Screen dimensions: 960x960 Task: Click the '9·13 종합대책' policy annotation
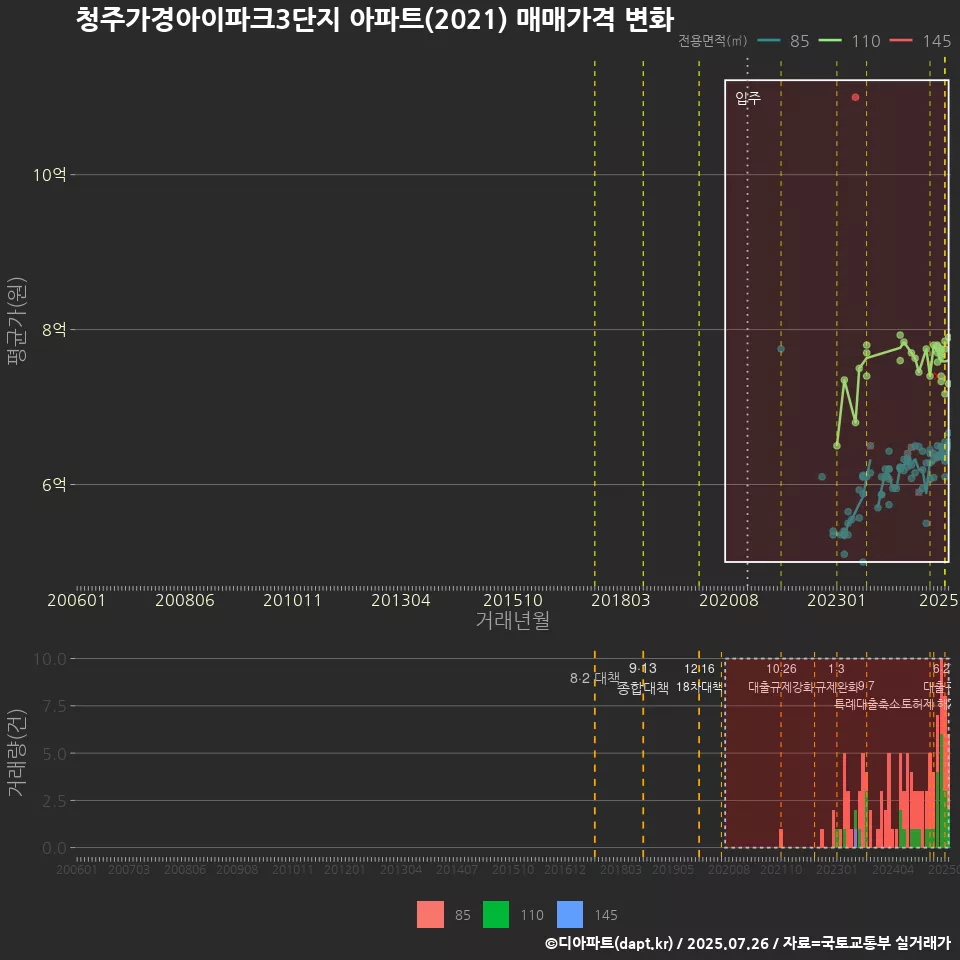pos(643,678)
